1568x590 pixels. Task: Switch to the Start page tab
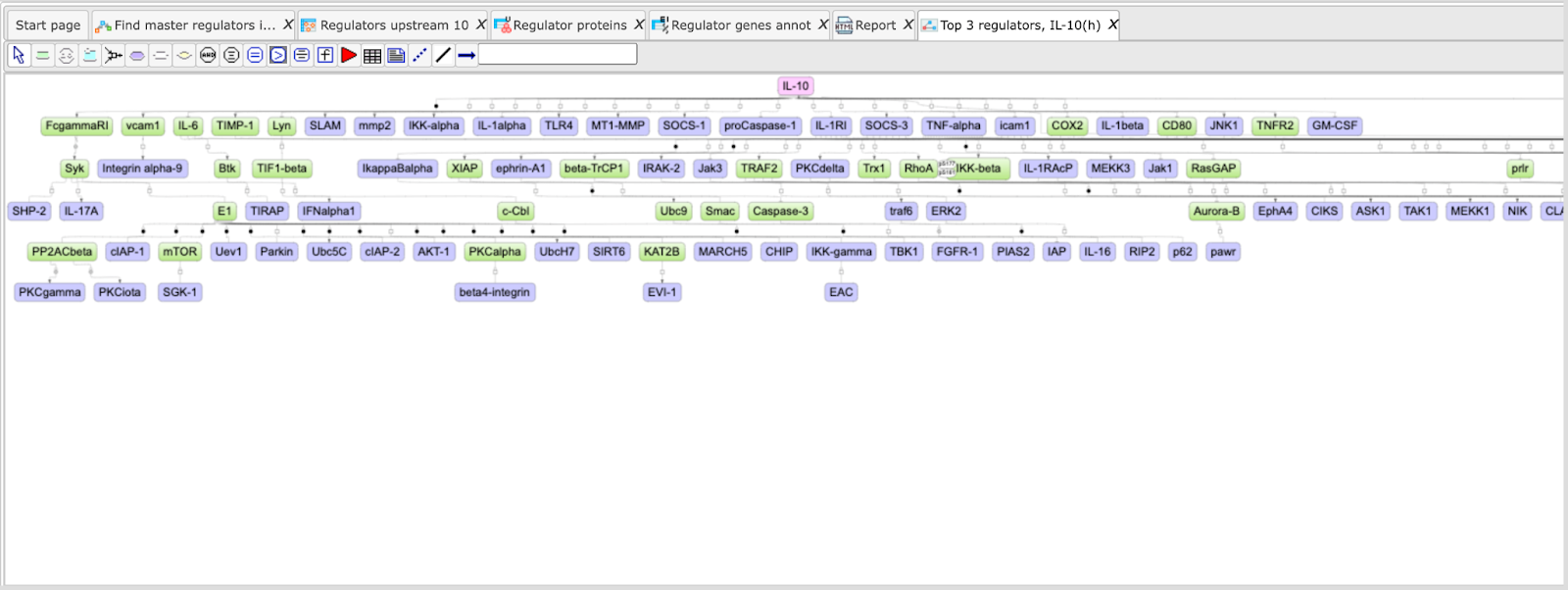coord(48,25)
